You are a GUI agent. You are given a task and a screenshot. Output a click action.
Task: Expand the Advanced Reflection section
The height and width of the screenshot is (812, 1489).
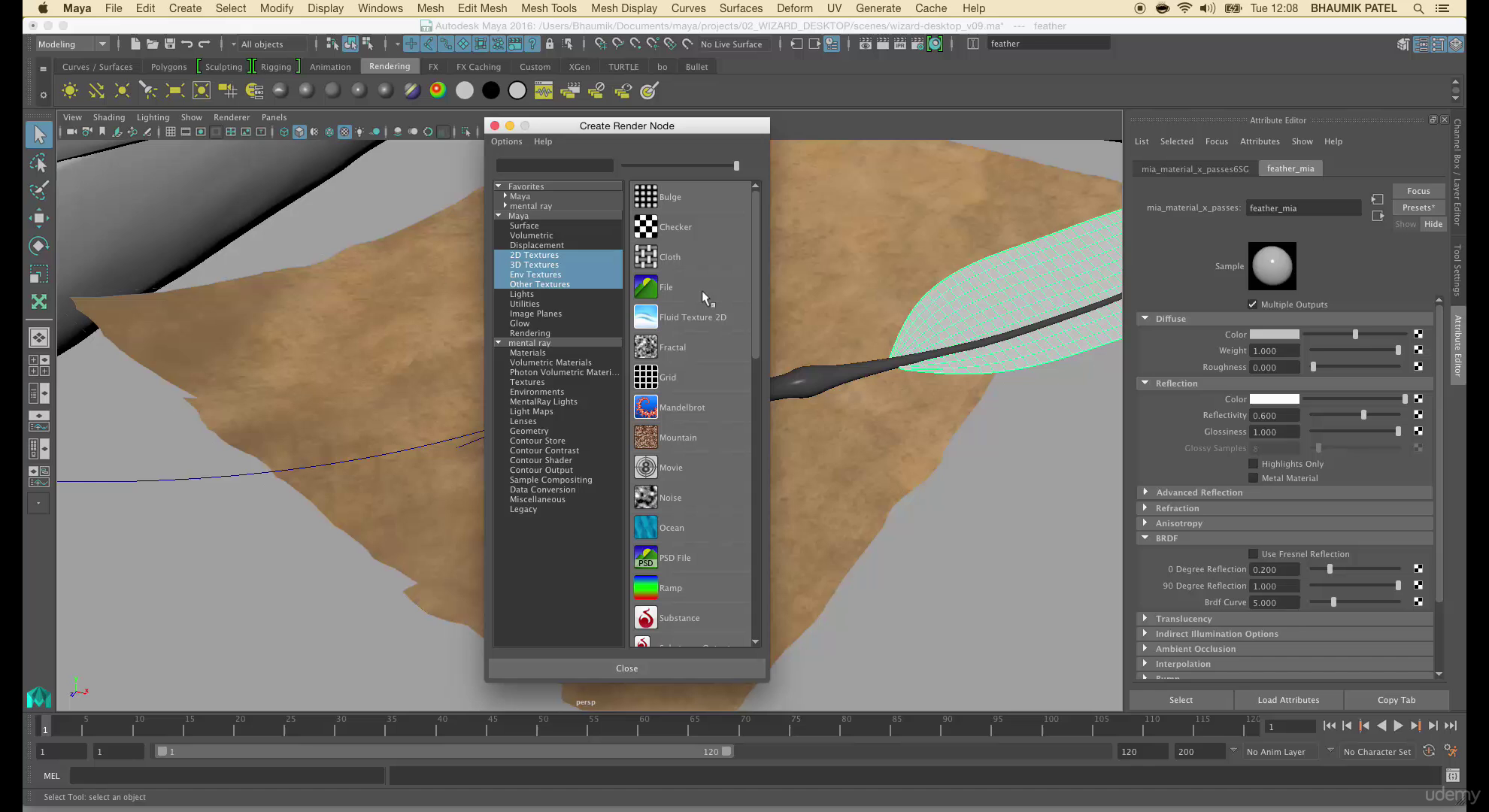[1145, 492]
